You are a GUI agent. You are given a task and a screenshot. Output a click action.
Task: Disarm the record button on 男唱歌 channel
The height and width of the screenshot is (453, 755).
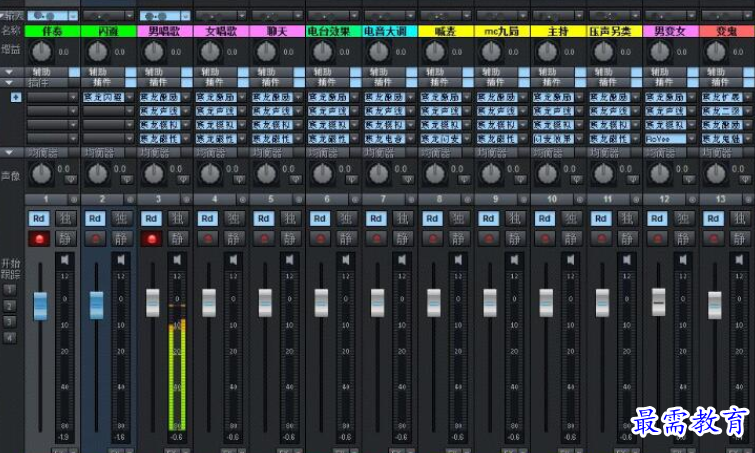pos(151,238)
